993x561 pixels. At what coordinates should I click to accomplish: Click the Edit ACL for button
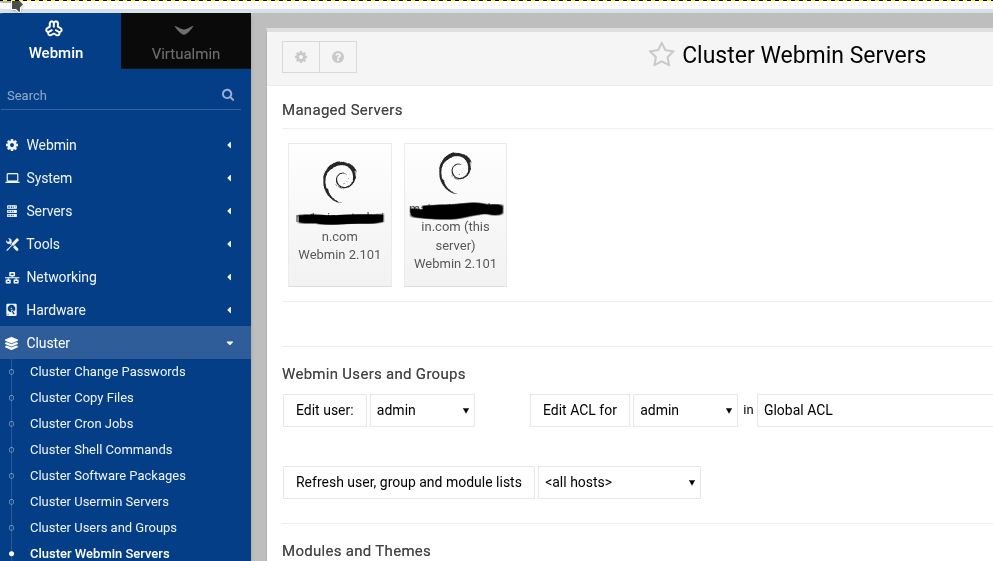click(x=580, y=410)
